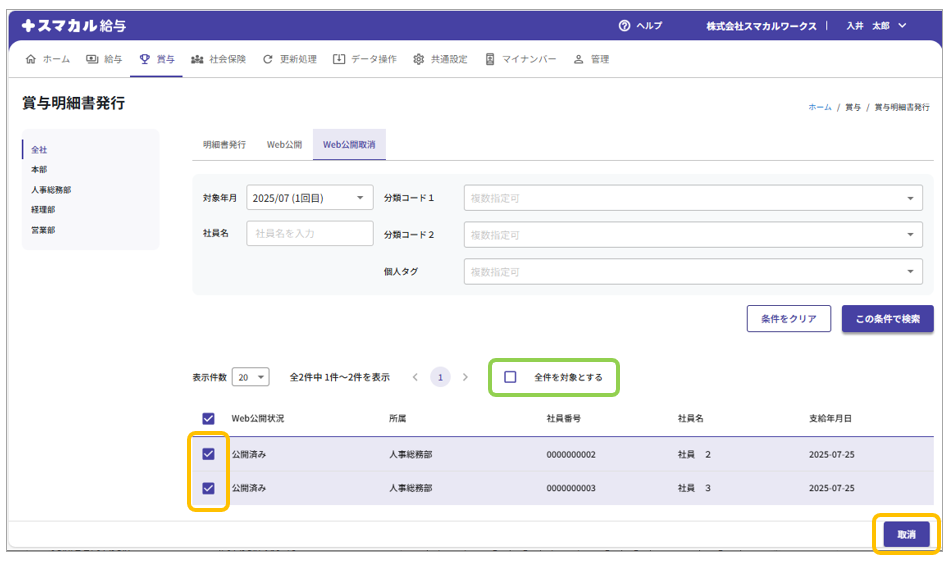Click the 社員名 input field

[309, 233]
